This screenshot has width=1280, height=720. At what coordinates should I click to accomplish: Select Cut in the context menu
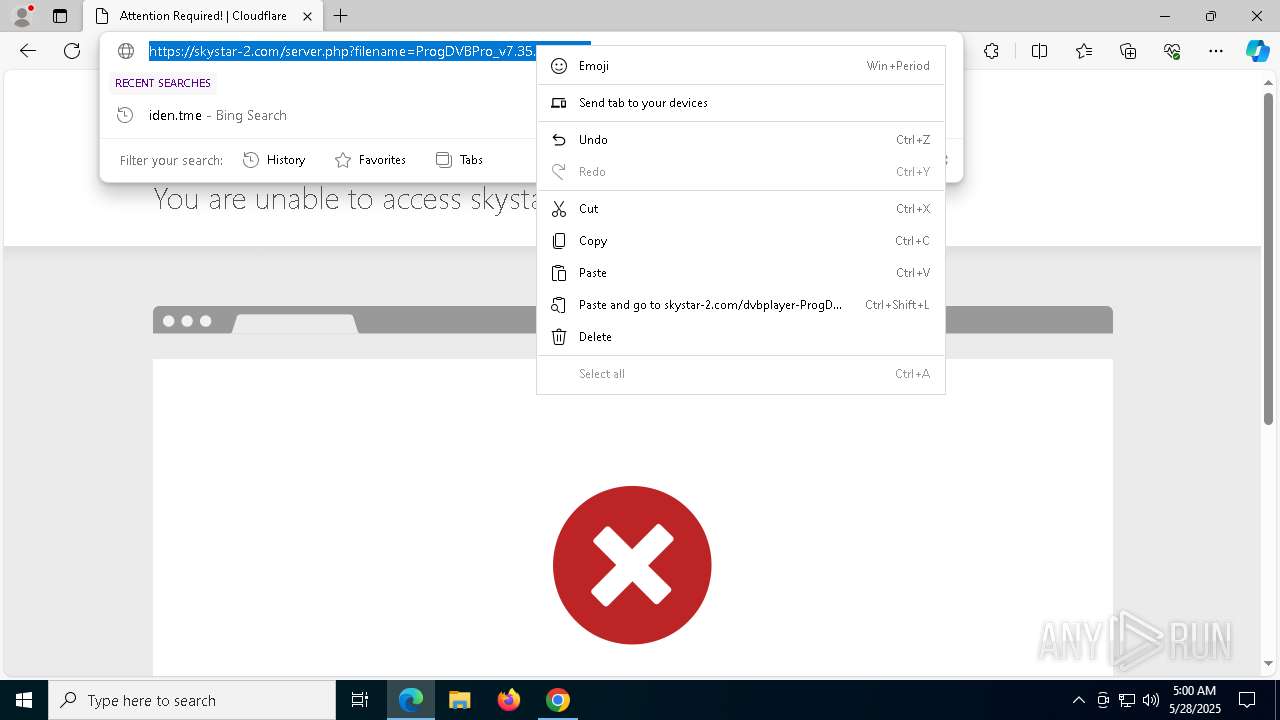pyautogui.click(x=741, y=209)
